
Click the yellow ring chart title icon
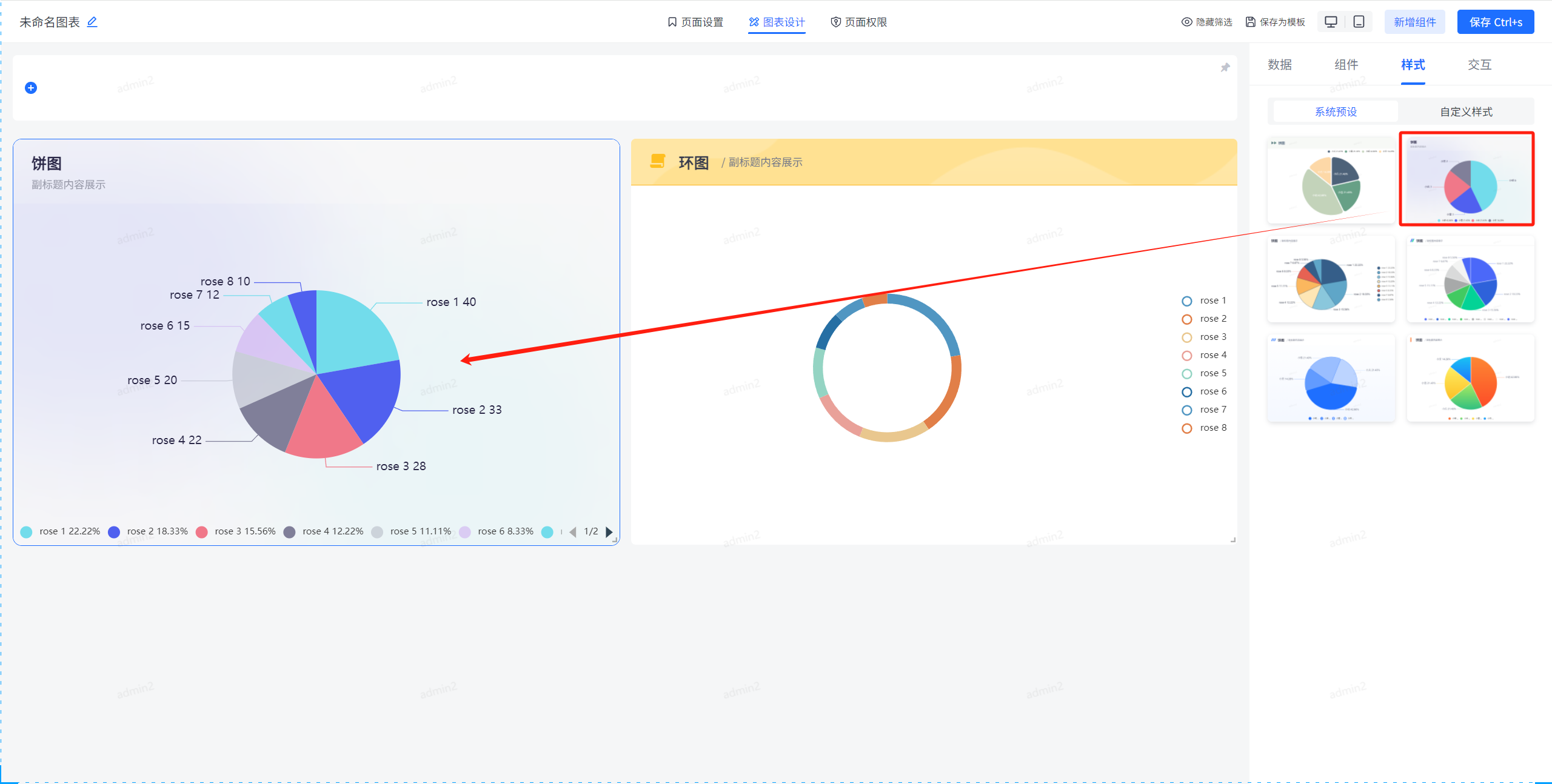tap(657, 161)
